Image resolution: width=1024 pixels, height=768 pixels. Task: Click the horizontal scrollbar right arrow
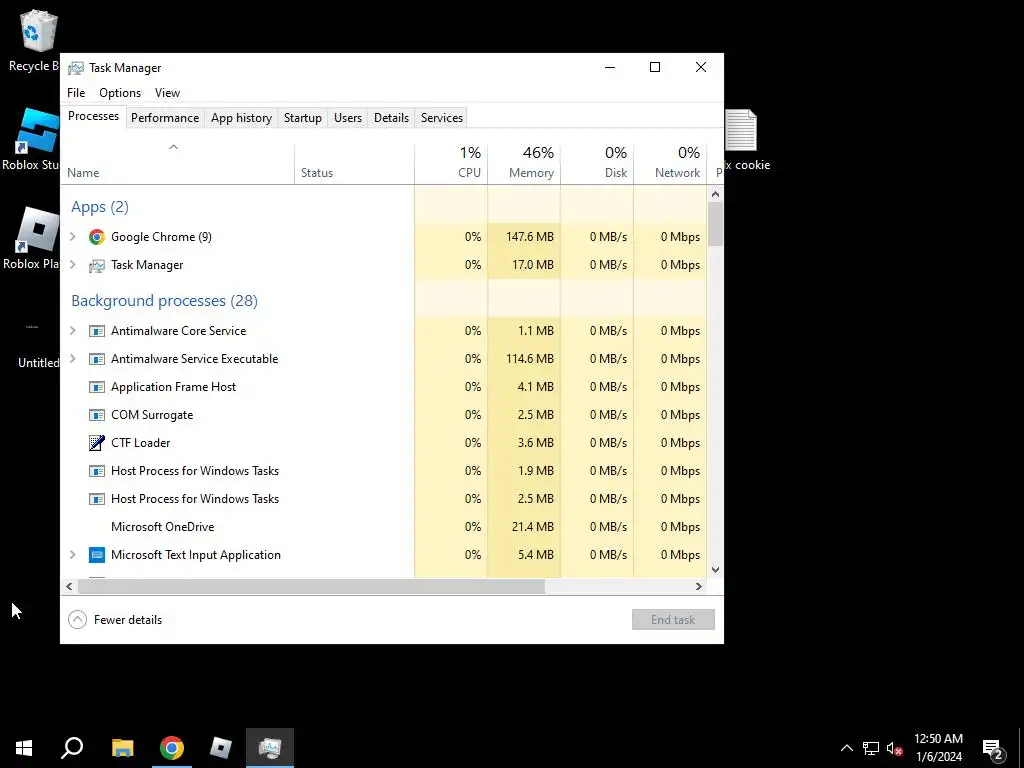coord(699,586)
